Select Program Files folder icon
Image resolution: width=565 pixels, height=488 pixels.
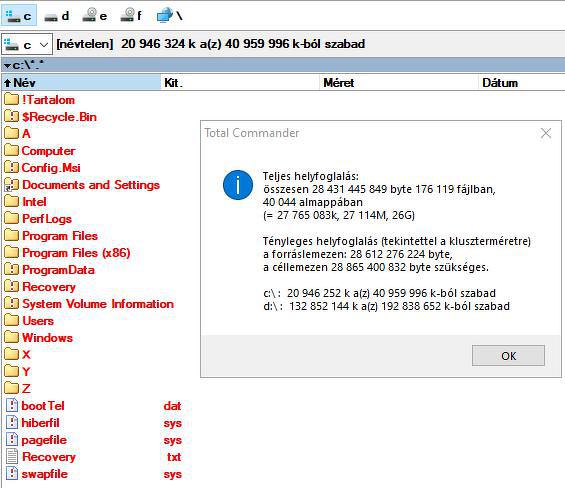click(12, 235)
